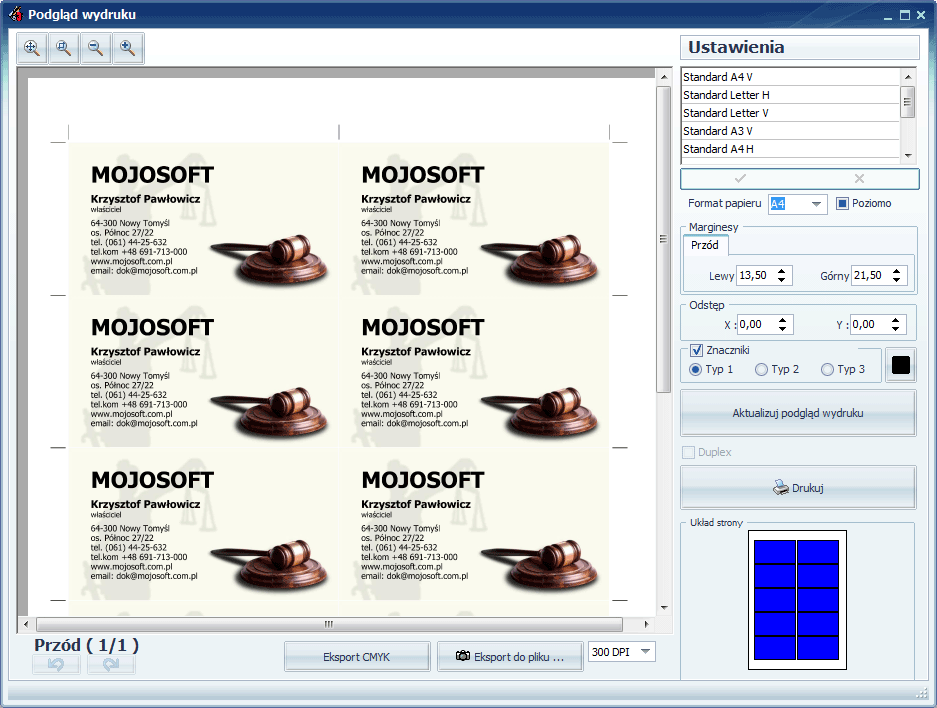Click the preview vertical scrollbar up arrow
This screenshot has width=937, height=708.
click(x=664, y=77)
